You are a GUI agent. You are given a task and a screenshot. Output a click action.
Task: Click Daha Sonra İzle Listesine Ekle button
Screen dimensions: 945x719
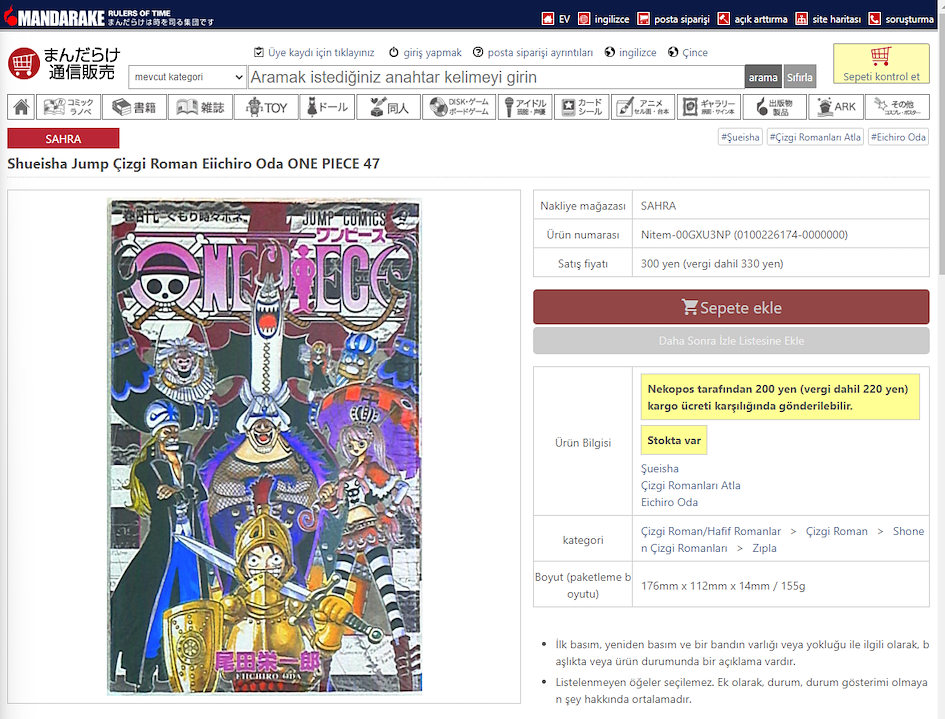[731, 341]
